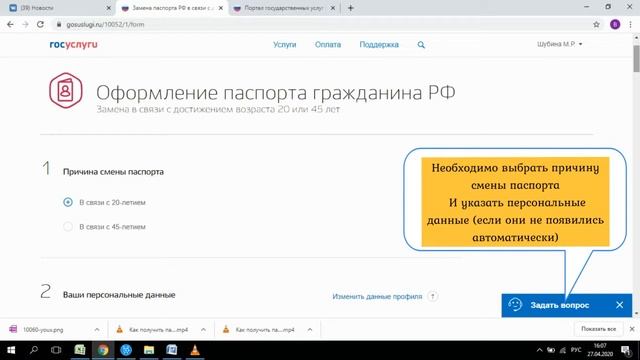Screen dimensions: 640x360
Task: Click the passport service hexagon icon
Action: coord(66,90)
